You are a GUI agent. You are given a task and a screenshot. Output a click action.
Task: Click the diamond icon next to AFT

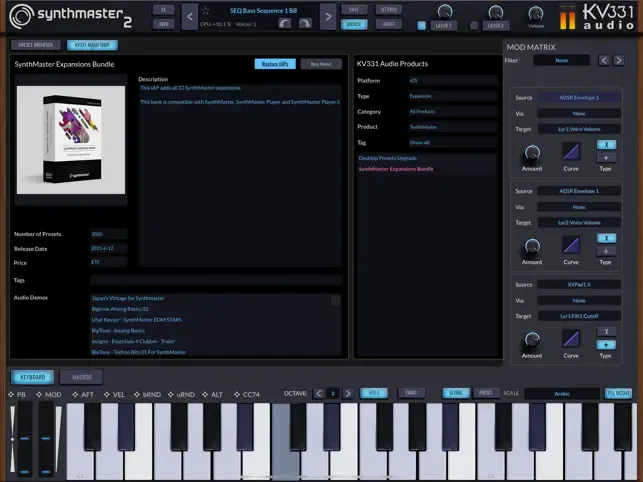tap(75, 394)
